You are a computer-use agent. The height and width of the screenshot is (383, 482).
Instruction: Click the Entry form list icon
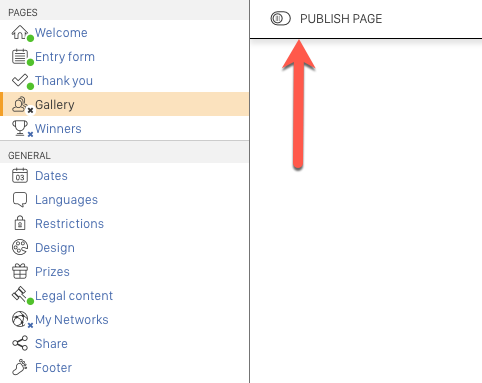pos(20,56)
